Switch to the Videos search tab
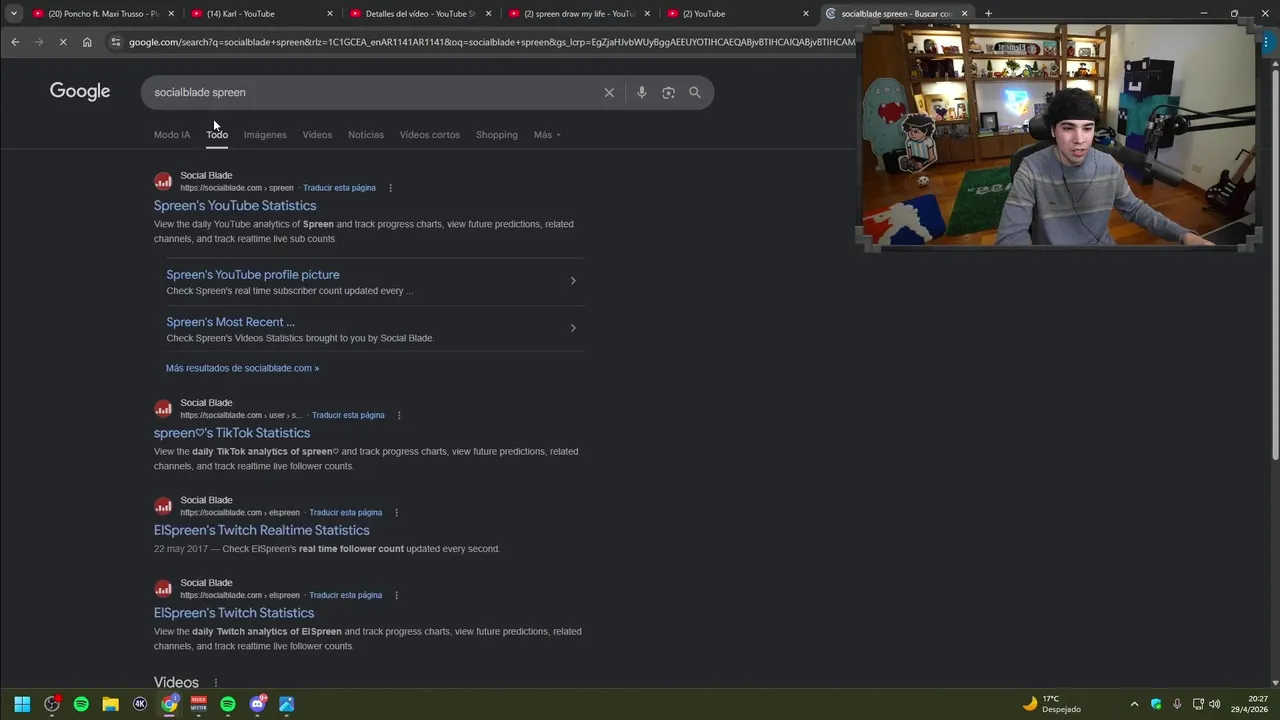Image resolution: width=1280 pixels, height=720 pixels. pos(317,135)
